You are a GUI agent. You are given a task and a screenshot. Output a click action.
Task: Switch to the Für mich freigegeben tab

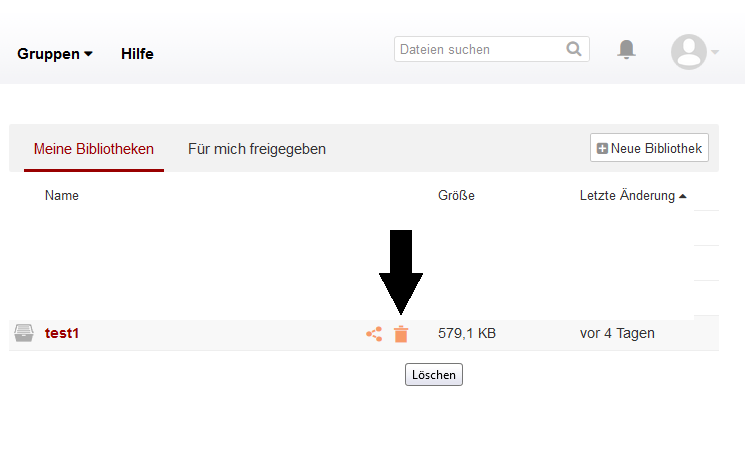[257, 149]
